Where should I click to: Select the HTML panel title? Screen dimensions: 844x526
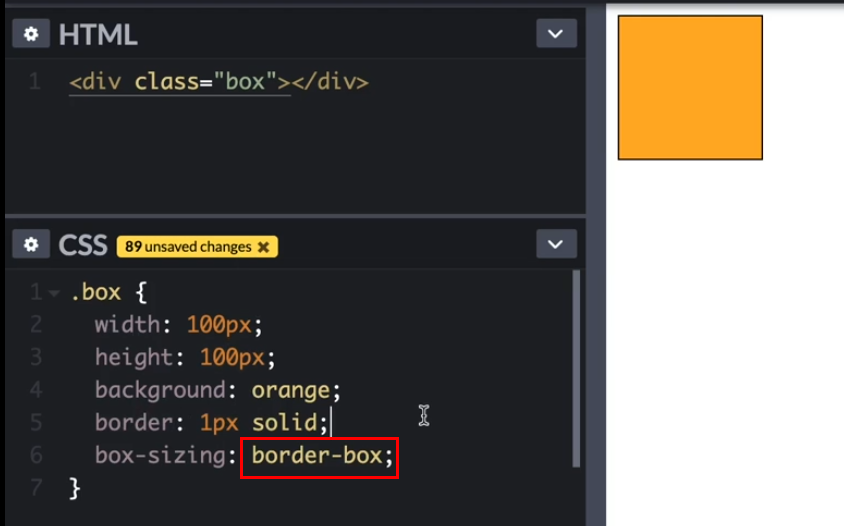(x=98, y=34)
